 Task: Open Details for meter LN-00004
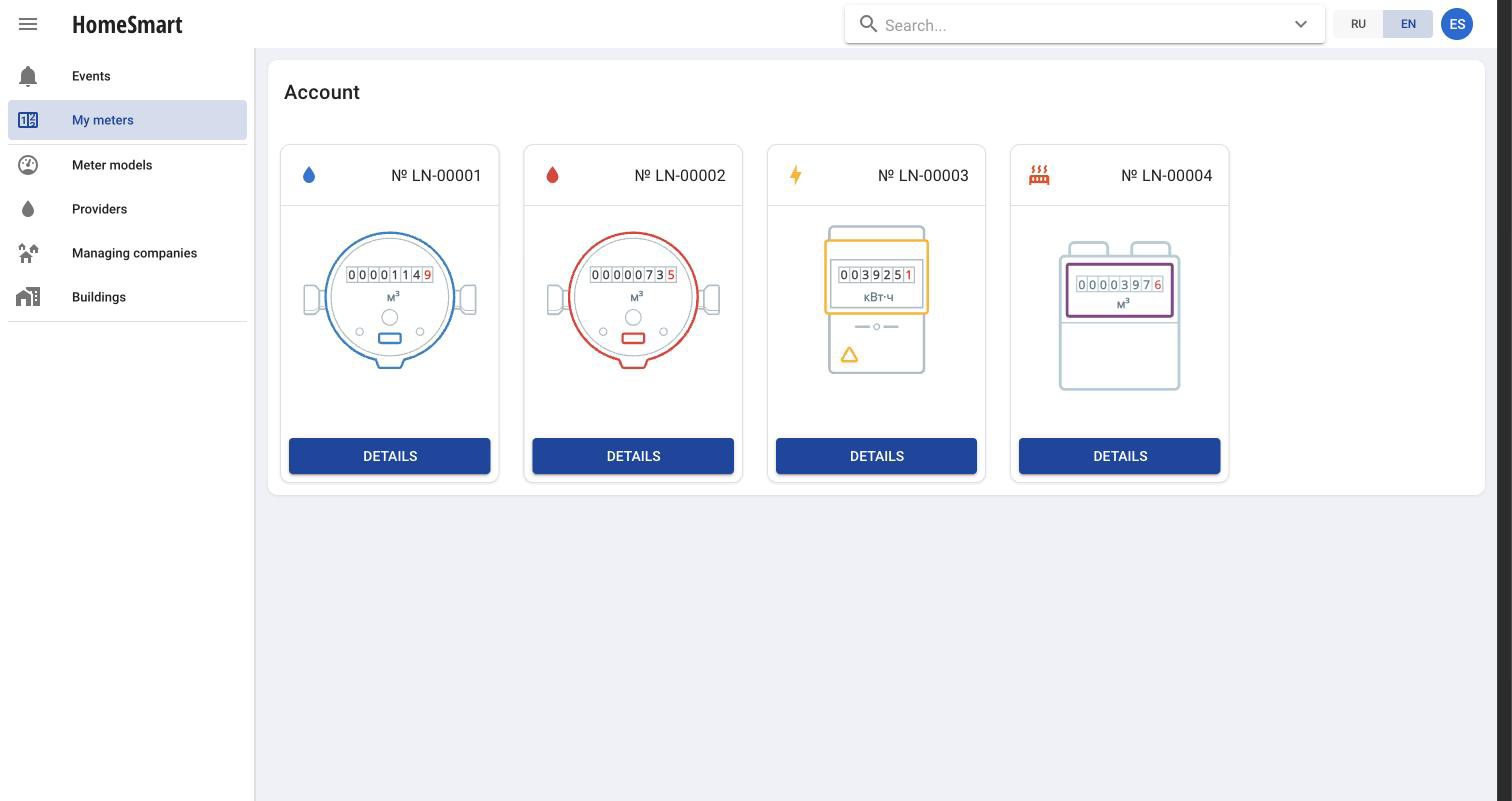click(x=1120, y=456)
